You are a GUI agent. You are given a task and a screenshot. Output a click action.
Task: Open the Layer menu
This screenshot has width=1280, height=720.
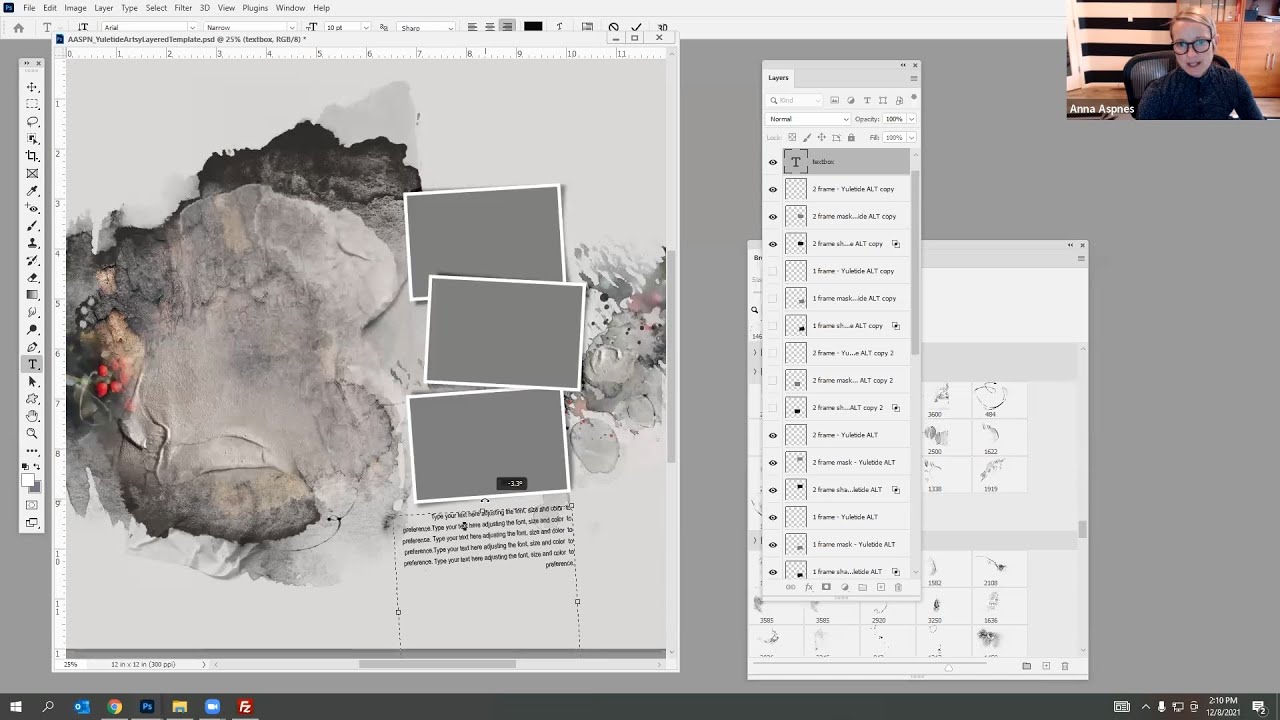click(x=103, y=8)
